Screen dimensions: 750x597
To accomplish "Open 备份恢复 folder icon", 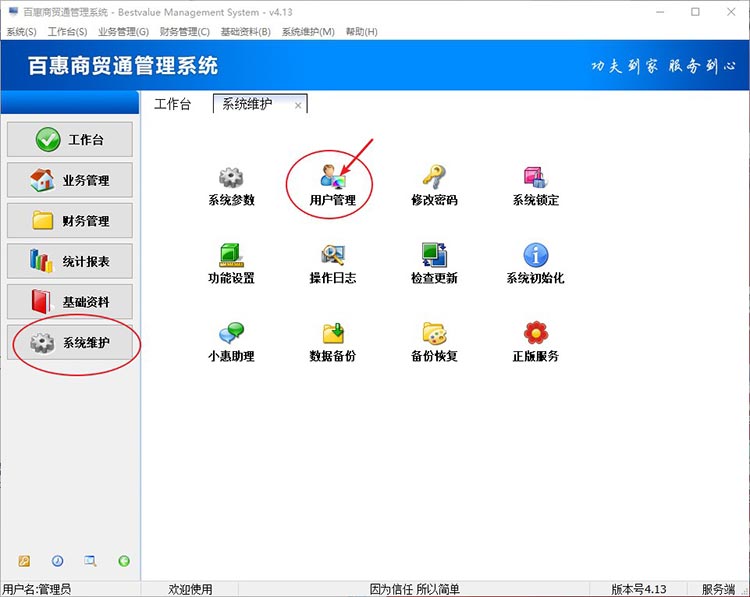I will tap(434, 333).
